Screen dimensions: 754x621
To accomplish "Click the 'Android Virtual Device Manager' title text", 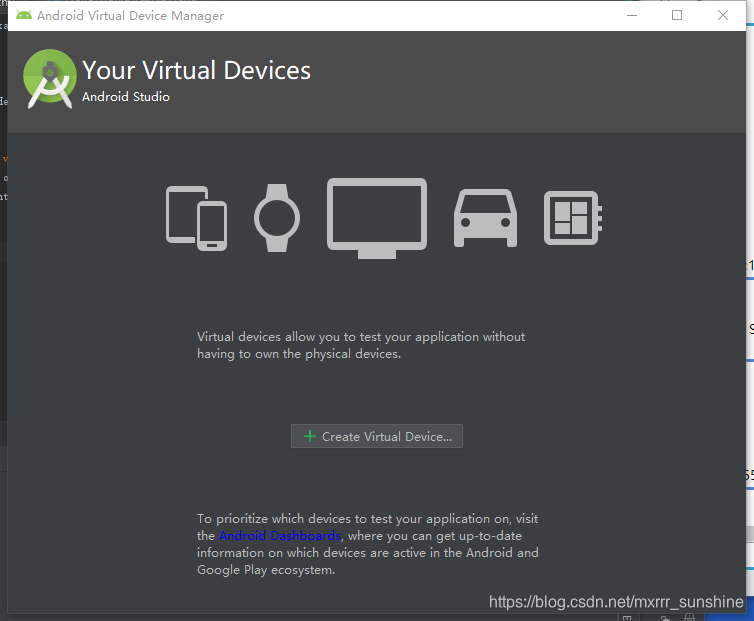I will (130, 16).
